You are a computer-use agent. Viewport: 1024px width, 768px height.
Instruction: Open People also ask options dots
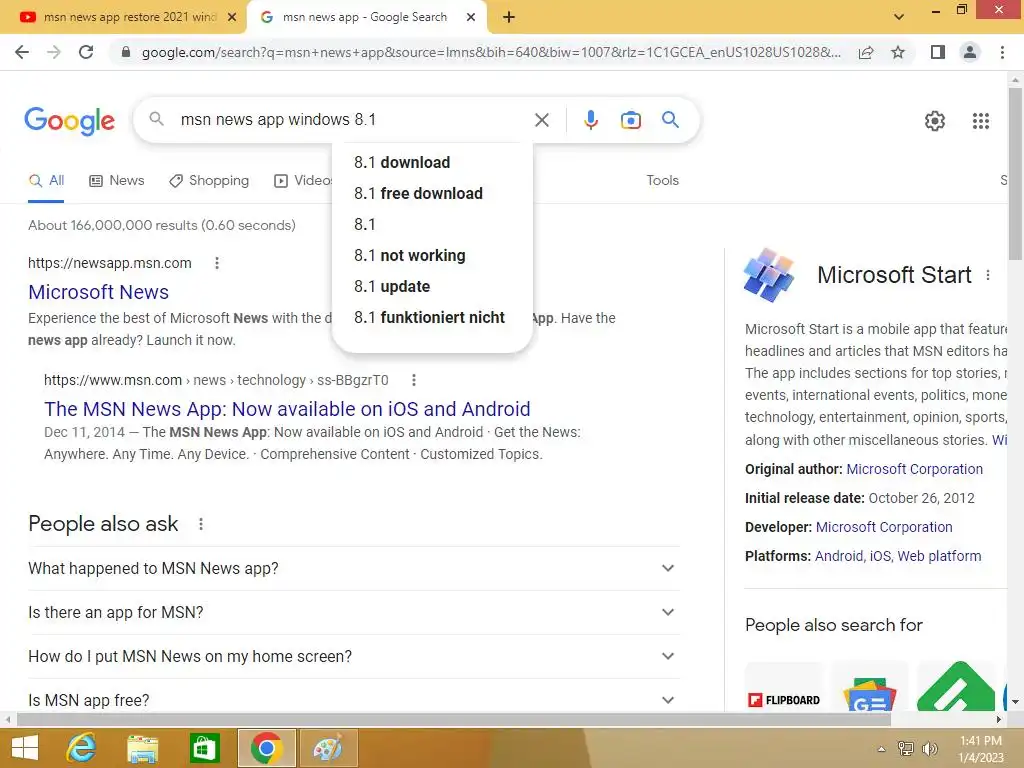point(200,524)
